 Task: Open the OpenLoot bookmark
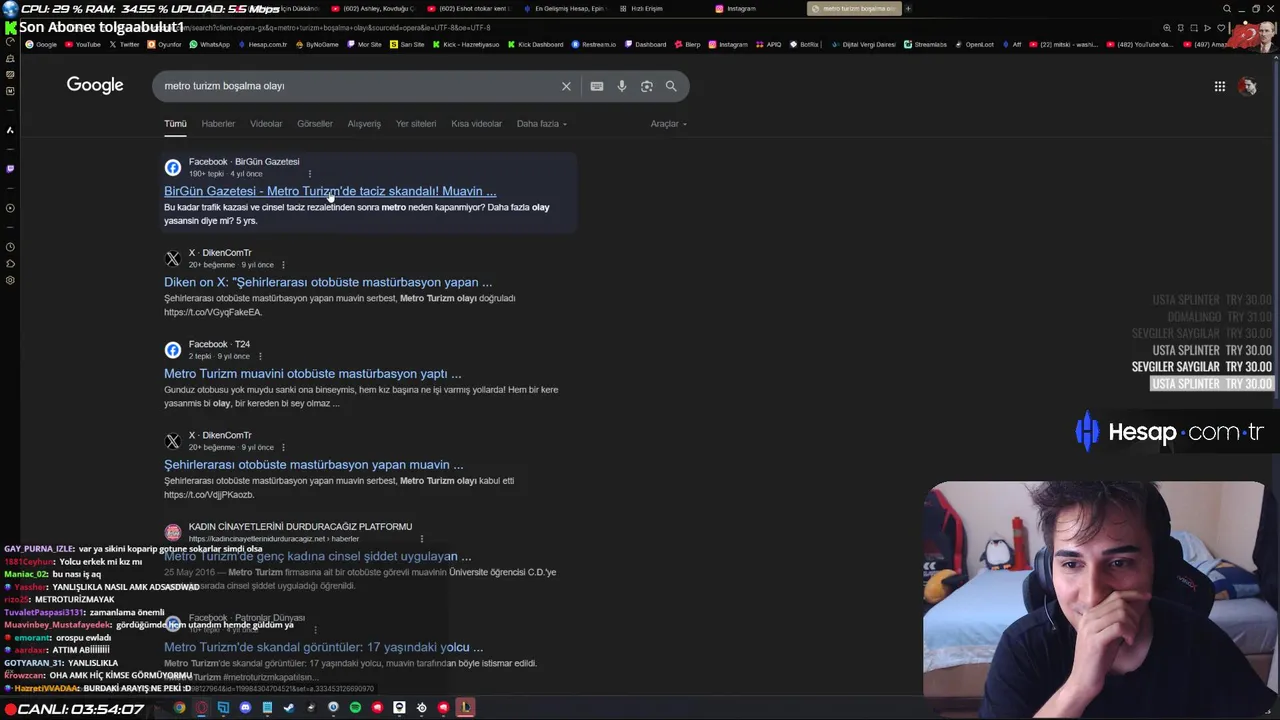[x=975, y=45]
